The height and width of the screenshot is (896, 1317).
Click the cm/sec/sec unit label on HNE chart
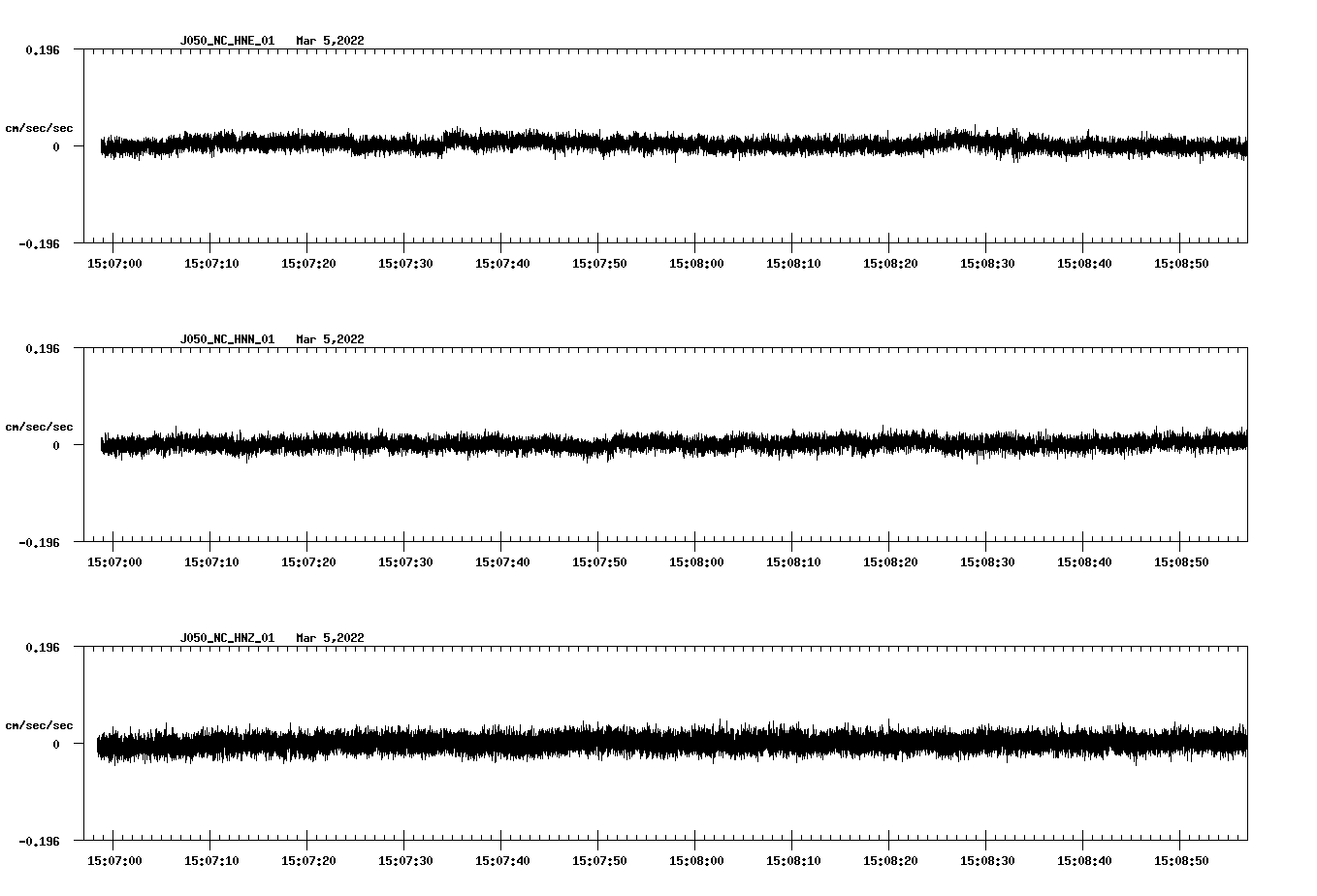[39, 128]
